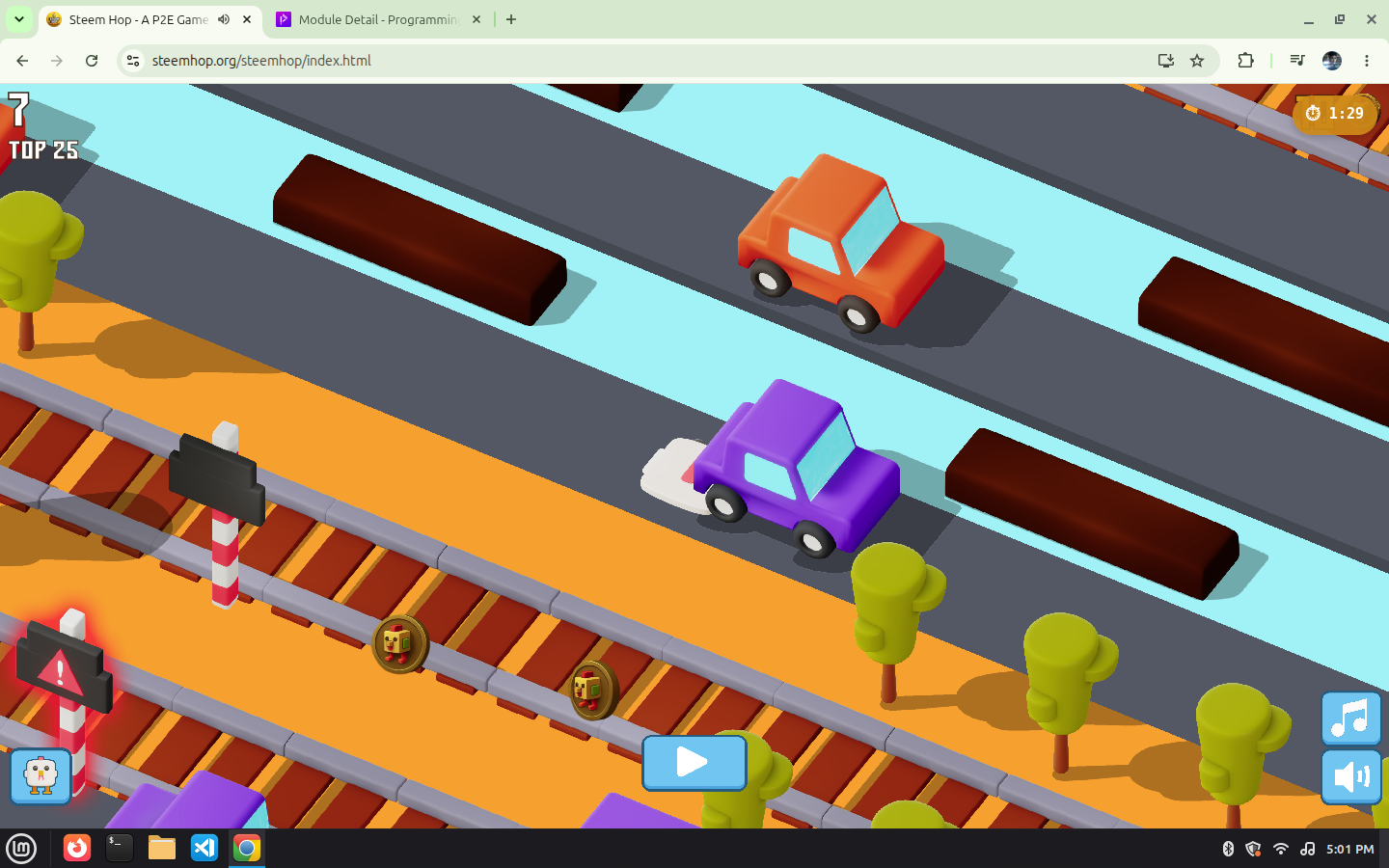1389x868 pixels.
Task: Open a new browser tab
Action: [511, 19]
